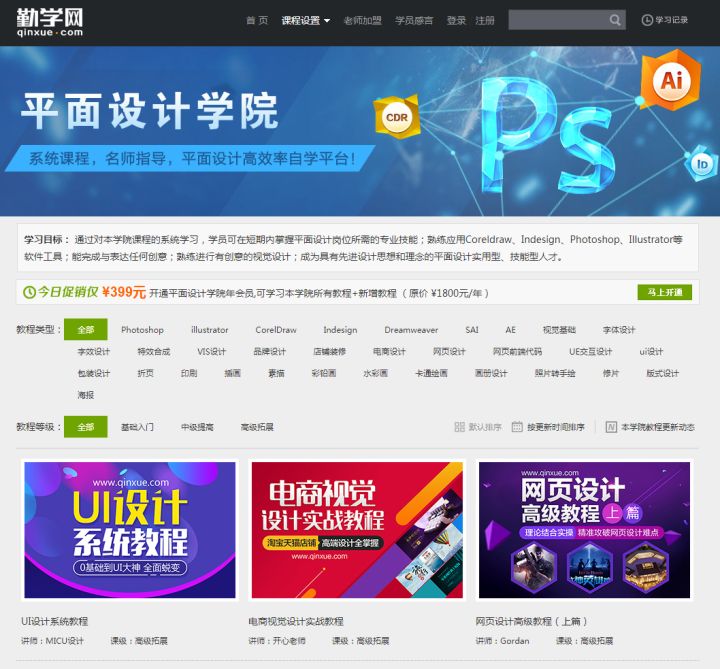
Task: Open the UI设计系统教程 thumbnail
Action: 130,530
